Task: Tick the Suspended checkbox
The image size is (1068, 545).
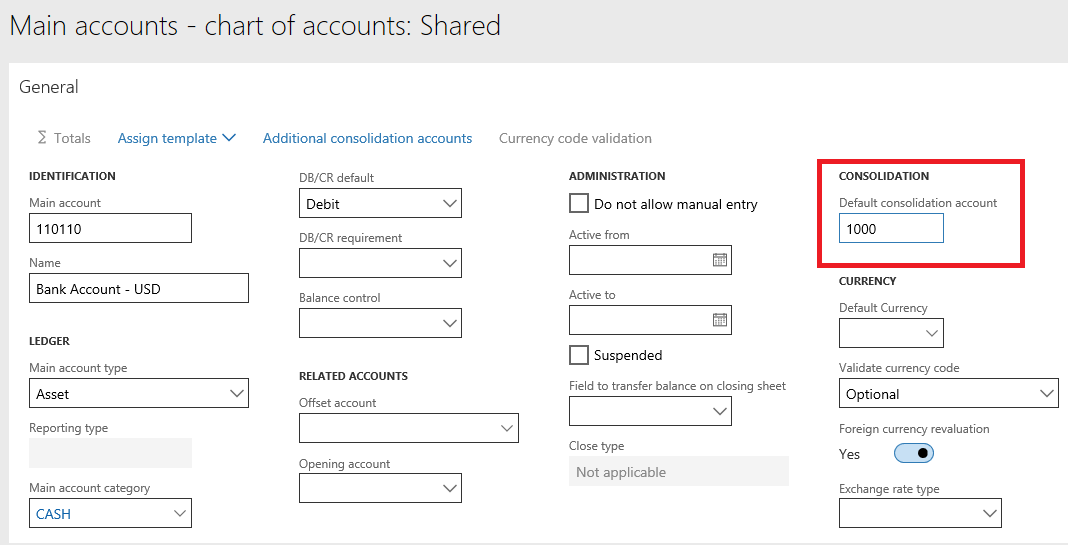Action: coord(579,355)
